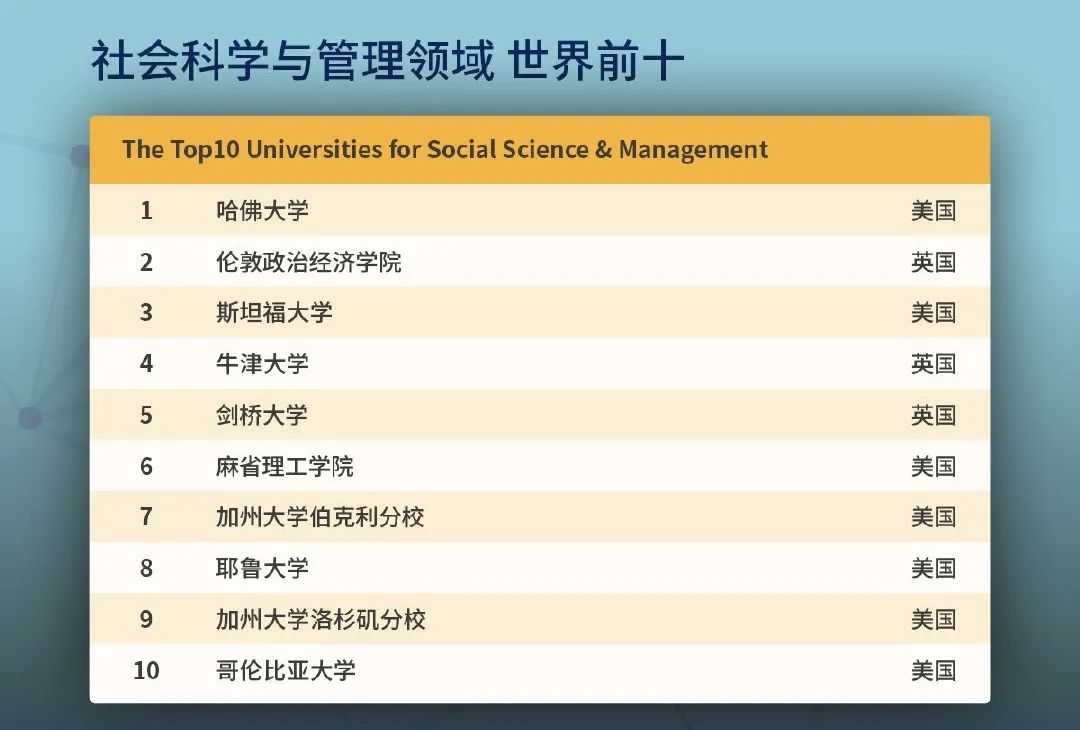The image size is (1080, 730).
Task: Click rank number 5 beside 剑桥大学
Action: pyautogui.click(x=146, y=415)
